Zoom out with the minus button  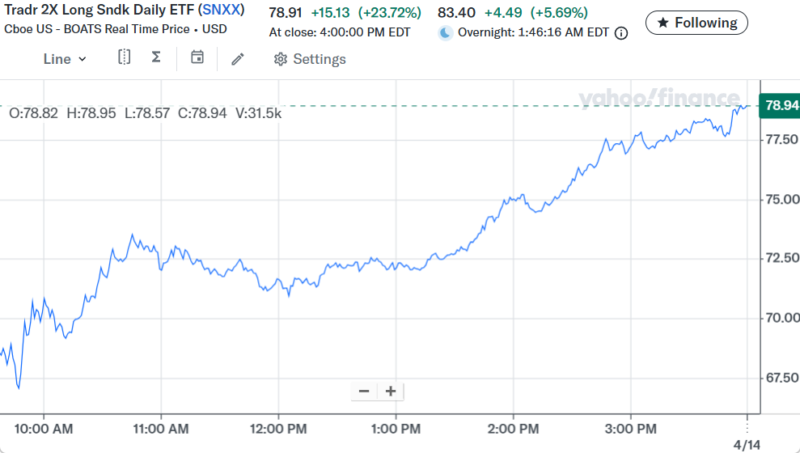364,391
